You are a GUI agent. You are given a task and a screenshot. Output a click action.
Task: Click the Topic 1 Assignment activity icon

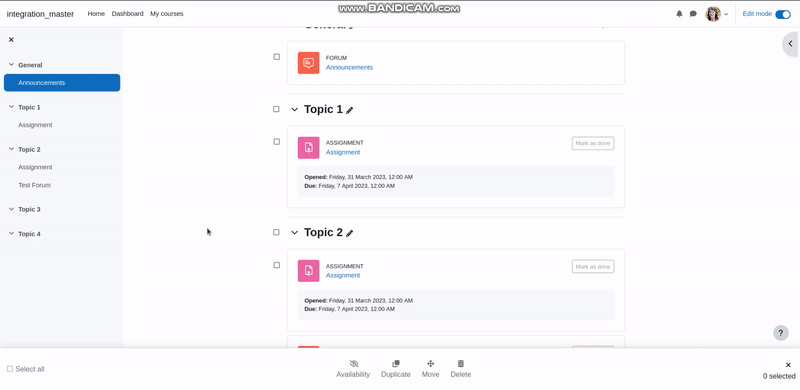(x=309, y=148)
